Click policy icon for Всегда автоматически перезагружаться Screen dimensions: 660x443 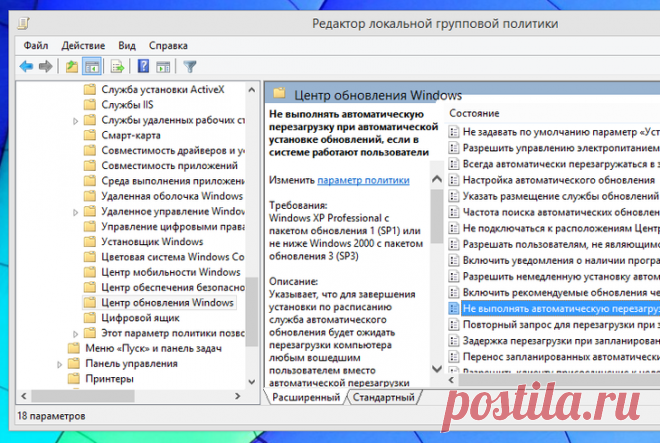(454, 164)
